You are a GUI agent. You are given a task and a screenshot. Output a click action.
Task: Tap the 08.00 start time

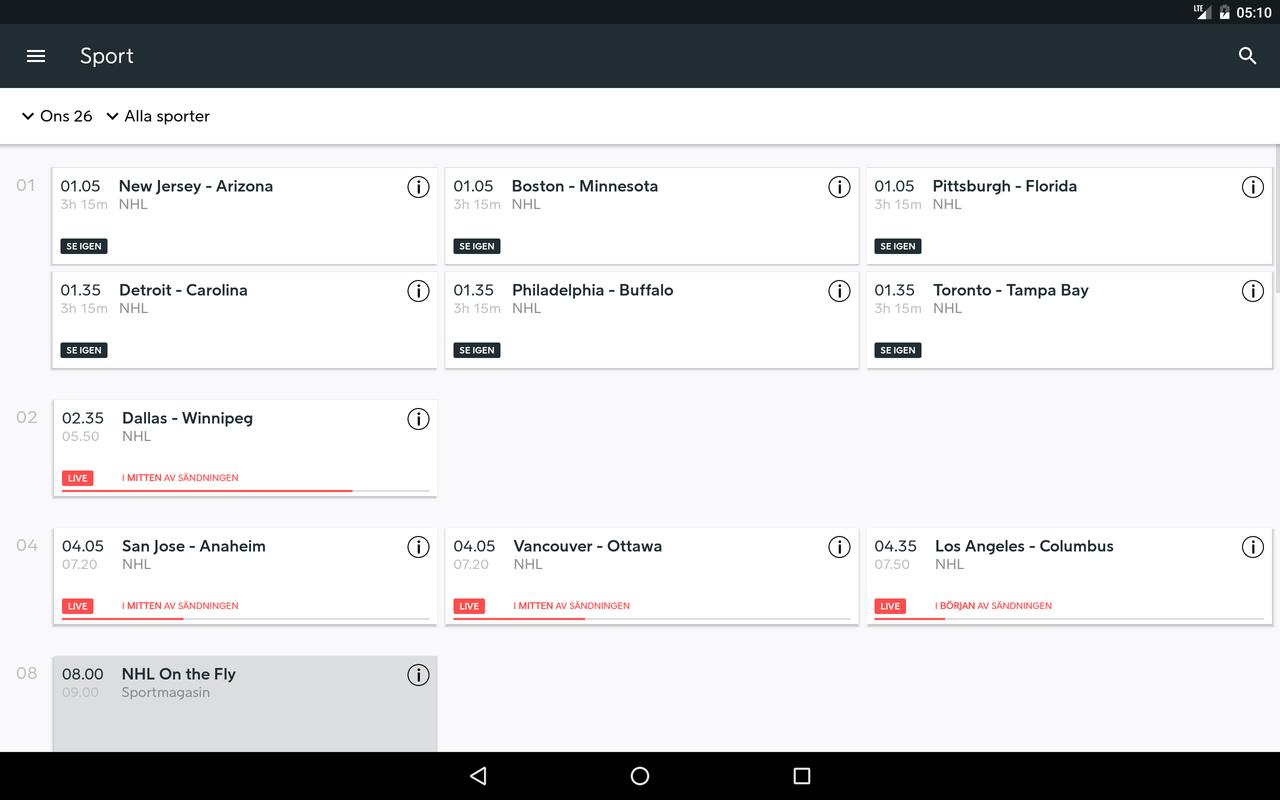point(83,674)
